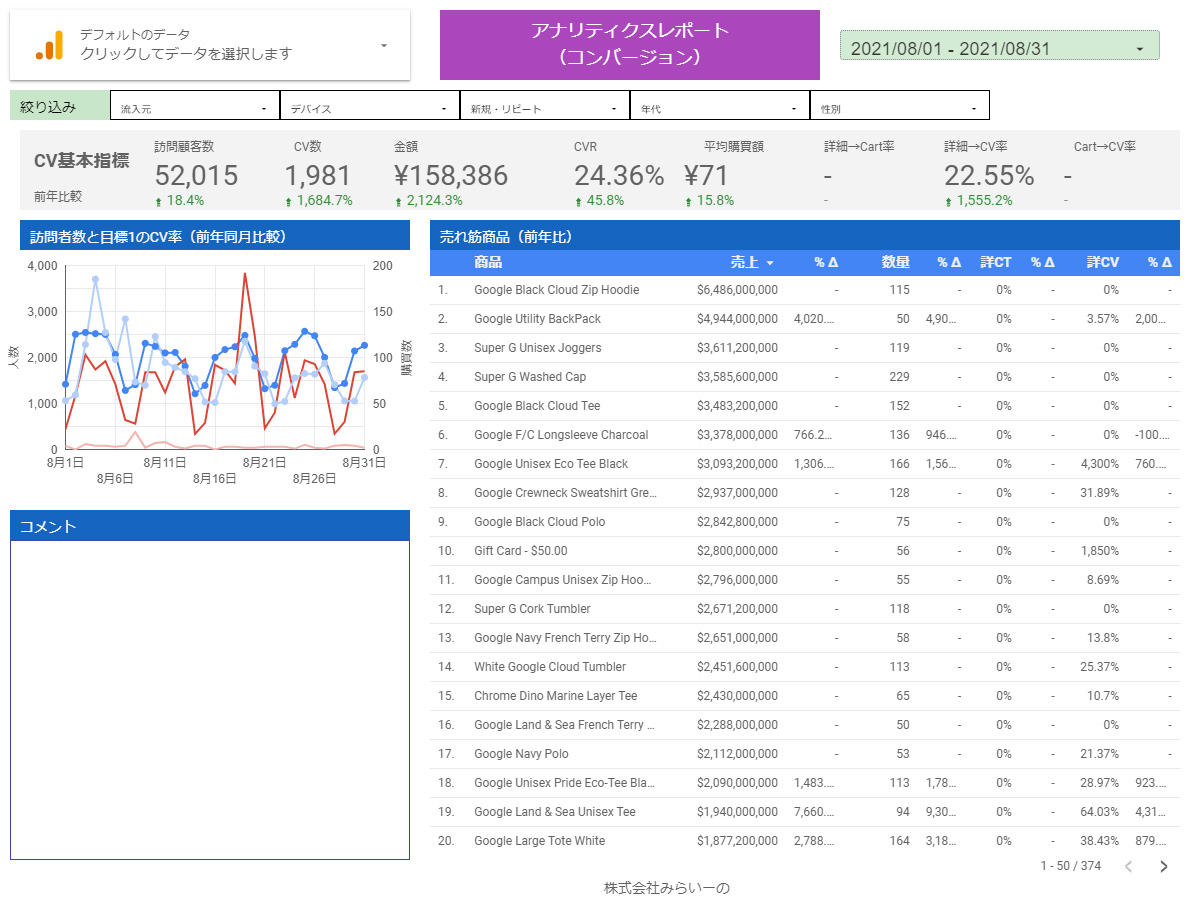Click the 詳細→Cart率 scorecard label
The height and width of the screenshot is (900, 1200).
859,147
